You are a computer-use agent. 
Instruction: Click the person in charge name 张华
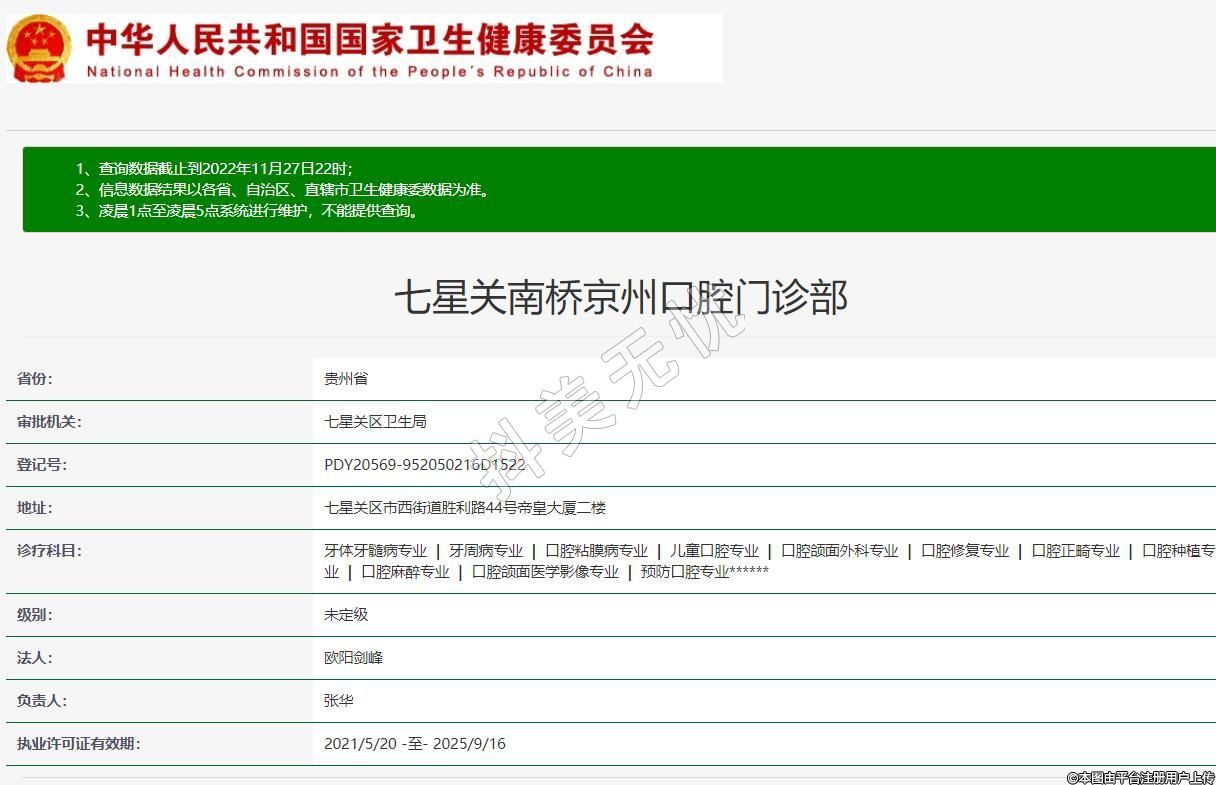339,701
